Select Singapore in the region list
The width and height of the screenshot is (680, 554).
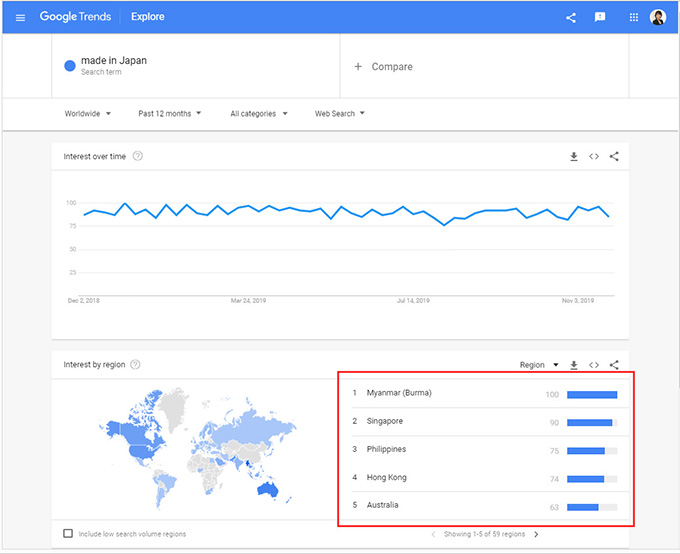(490, 422)
